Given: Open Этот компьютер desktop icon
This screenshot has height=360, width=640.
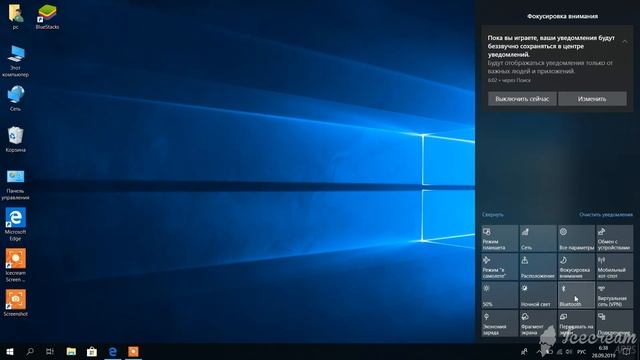Looking at the screenshot, I should click(x=16, y=61).
